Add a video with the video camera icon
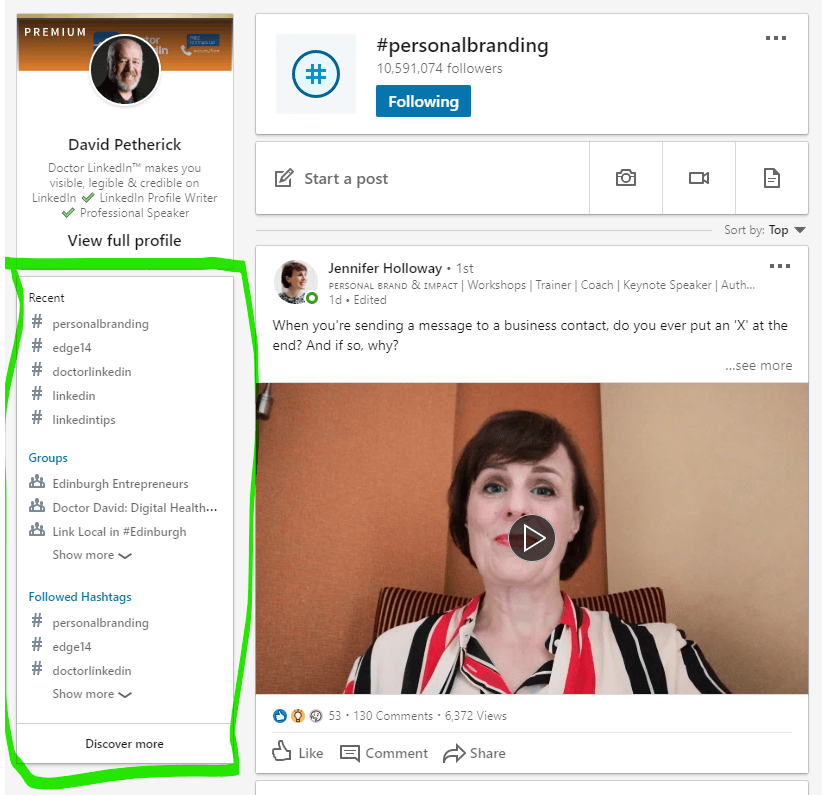This screenshot has width=822, height=795. (699, 178)
